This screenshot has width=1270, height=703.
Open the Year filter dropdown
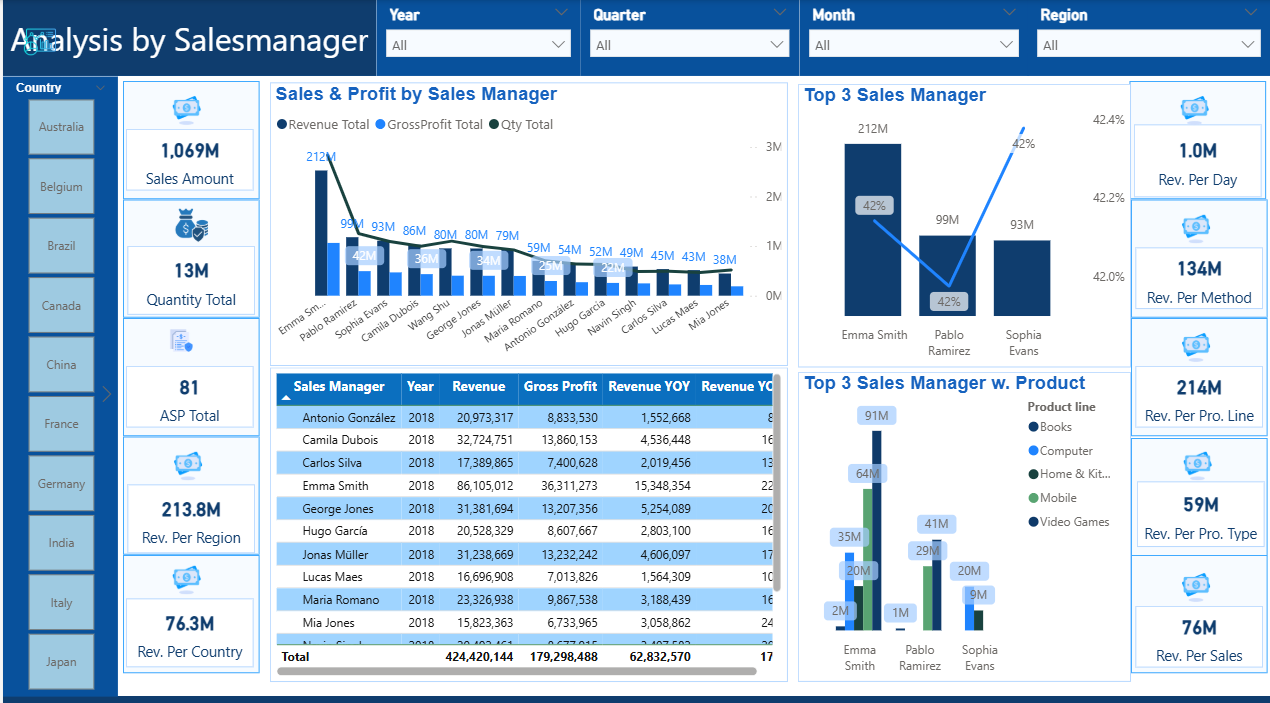click(x=479, y=45)
